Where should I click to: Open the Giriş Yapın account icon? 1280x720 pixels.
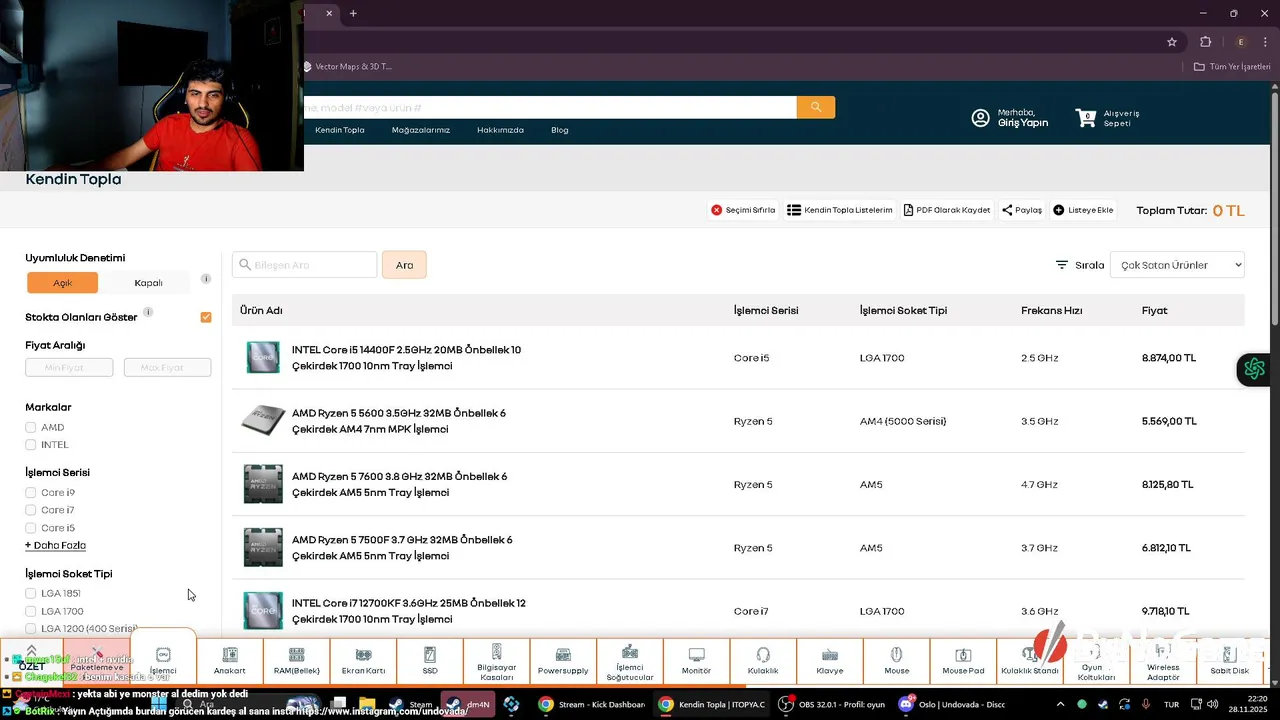pyautogui.click(x=981, y=118)
